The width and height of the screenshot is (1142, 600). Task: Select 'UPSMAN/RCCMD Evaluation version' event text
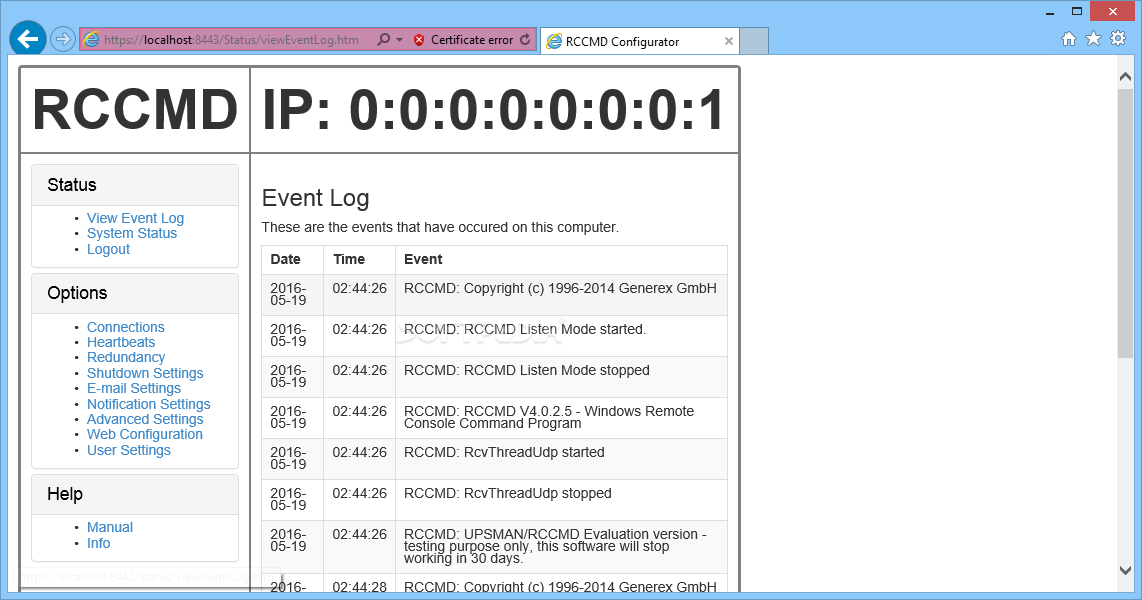pyautogui.click(x=555, y=546)
